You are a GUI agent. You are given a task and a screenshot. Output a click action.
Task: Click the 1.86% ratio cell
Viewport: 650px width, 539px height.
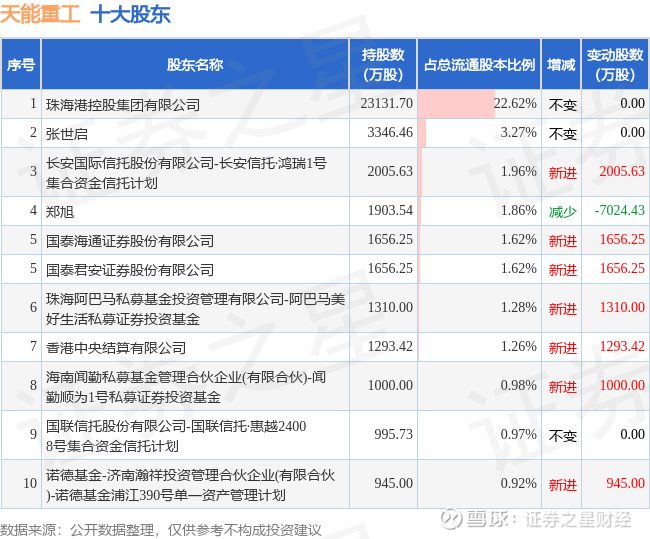coord(479,211)
